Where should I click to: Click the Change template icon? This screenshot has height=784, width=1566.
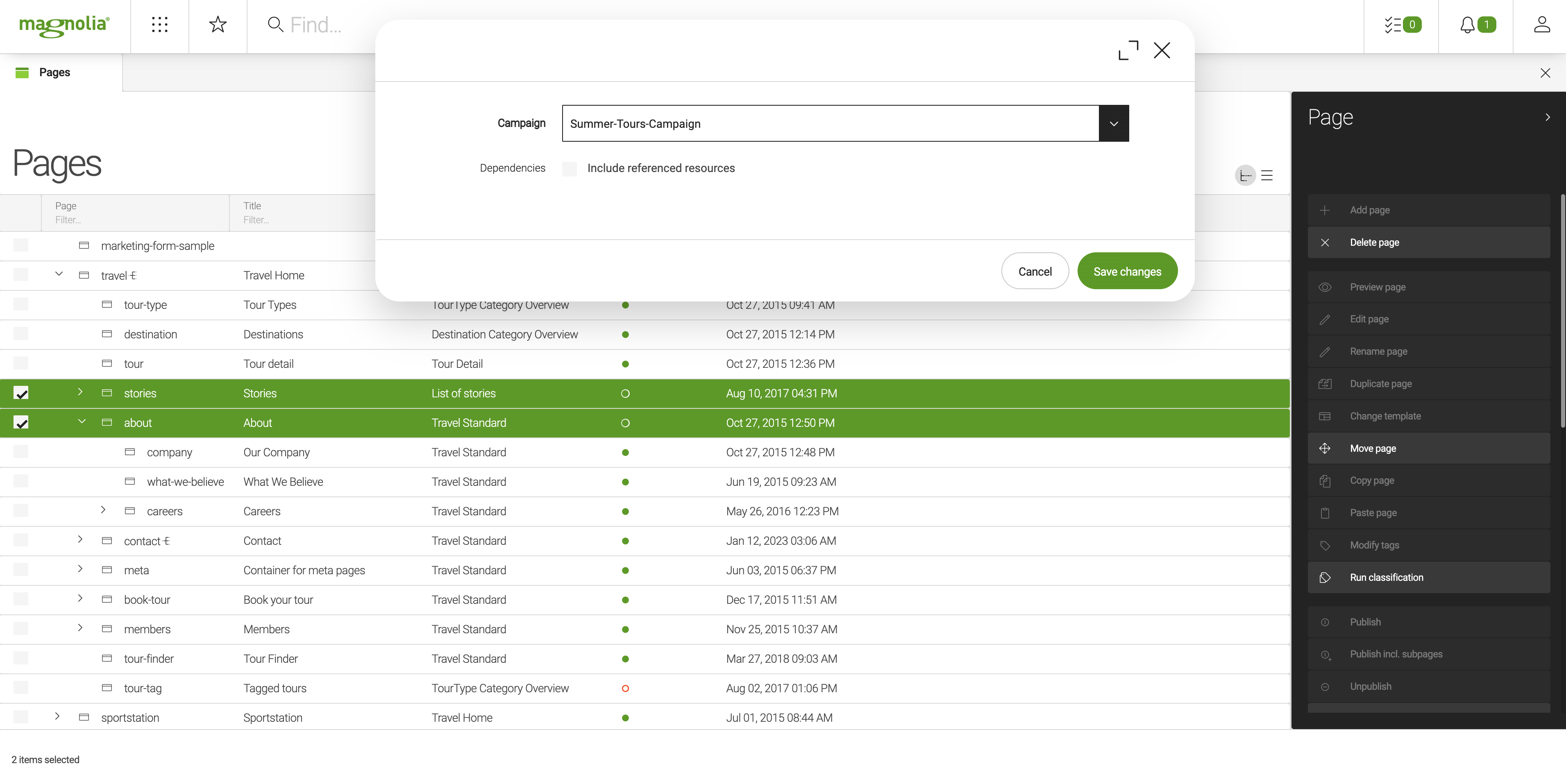pos(1325,416)
